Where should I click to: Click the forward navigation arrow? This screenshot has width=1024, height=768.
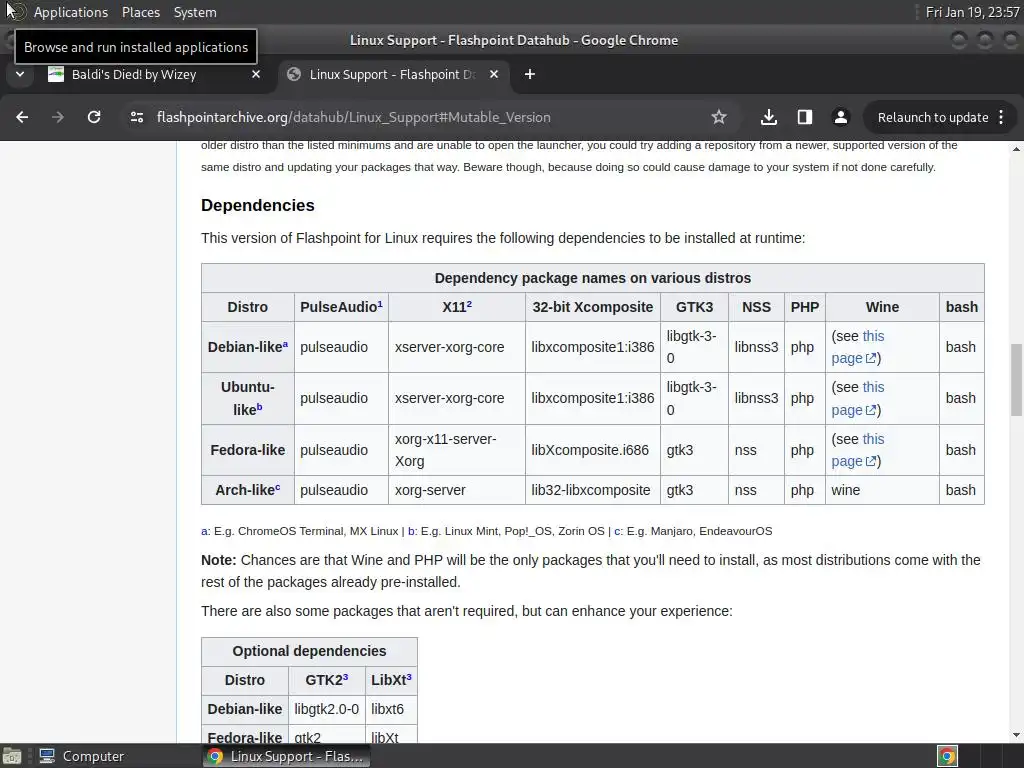pyautogui.click(x=58, y=117)
